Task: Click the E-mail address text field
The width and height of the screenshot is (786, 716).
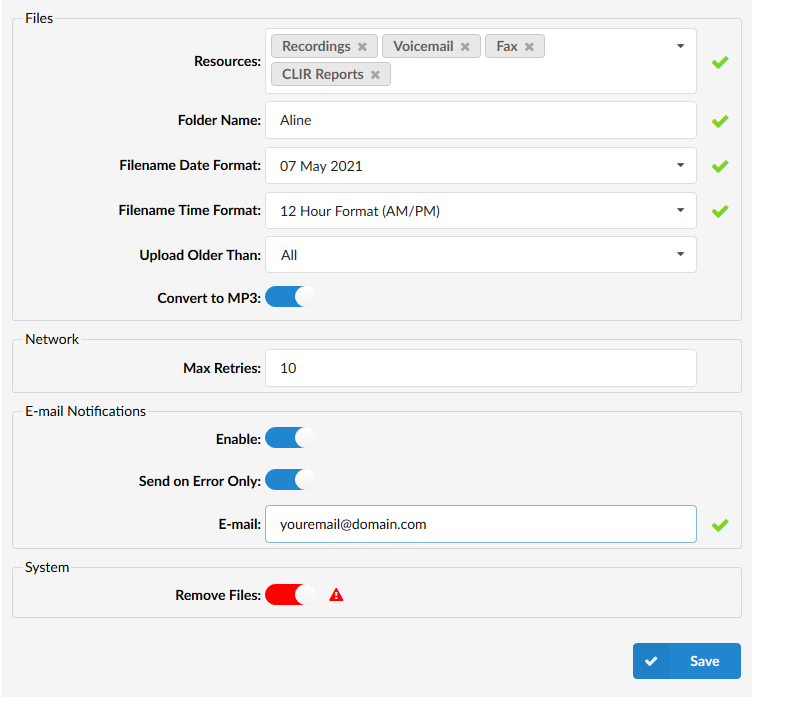Action: pos(480,524)
